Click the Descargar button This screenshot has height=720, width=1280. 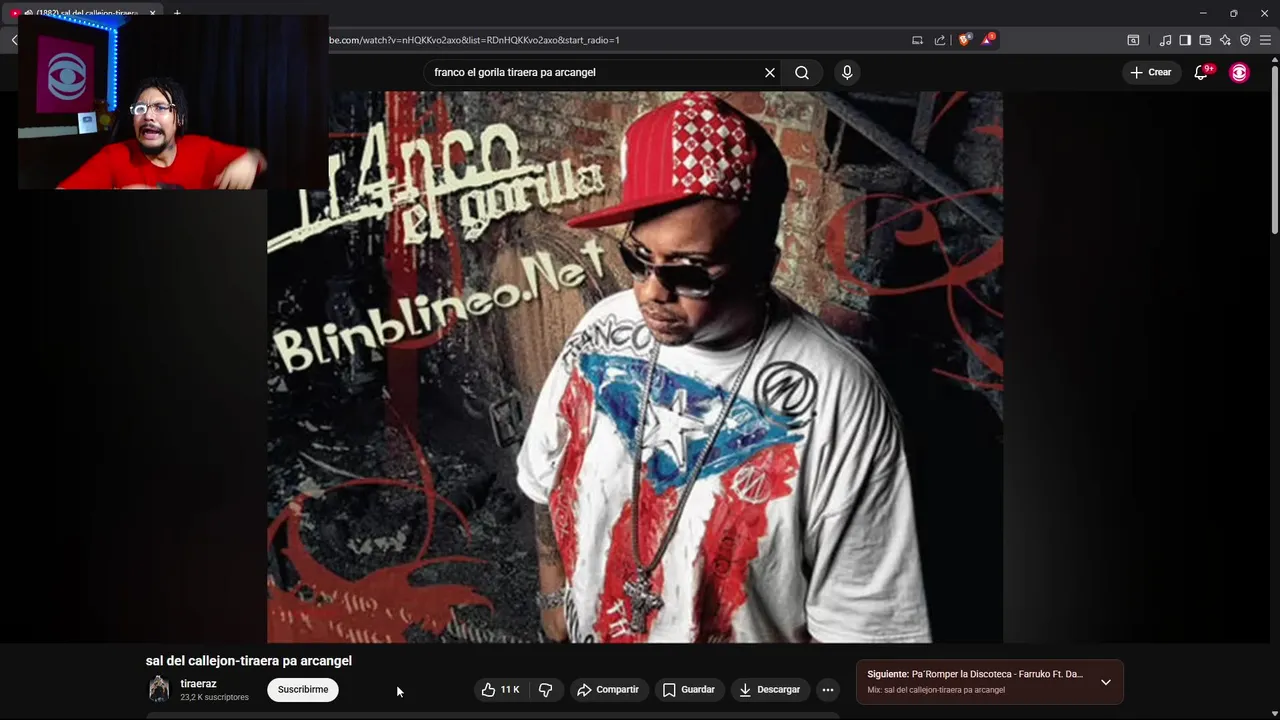click(x=769, y=689)
